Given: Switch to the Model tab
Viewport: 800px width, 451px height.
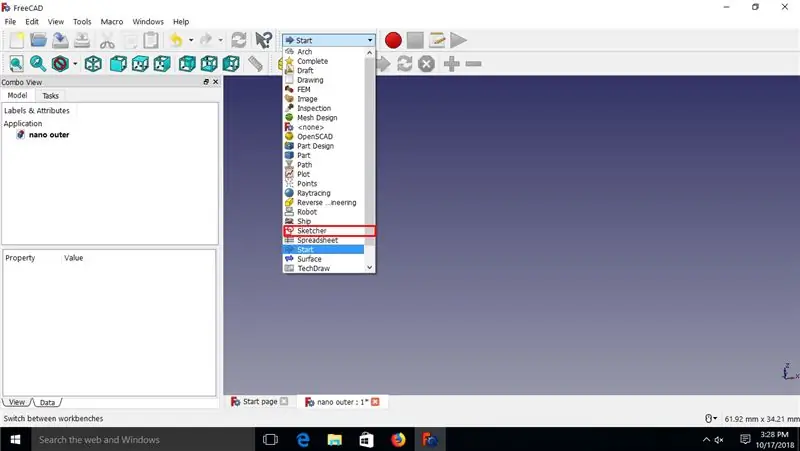Looking at the screenshot, I should (17, 95).
